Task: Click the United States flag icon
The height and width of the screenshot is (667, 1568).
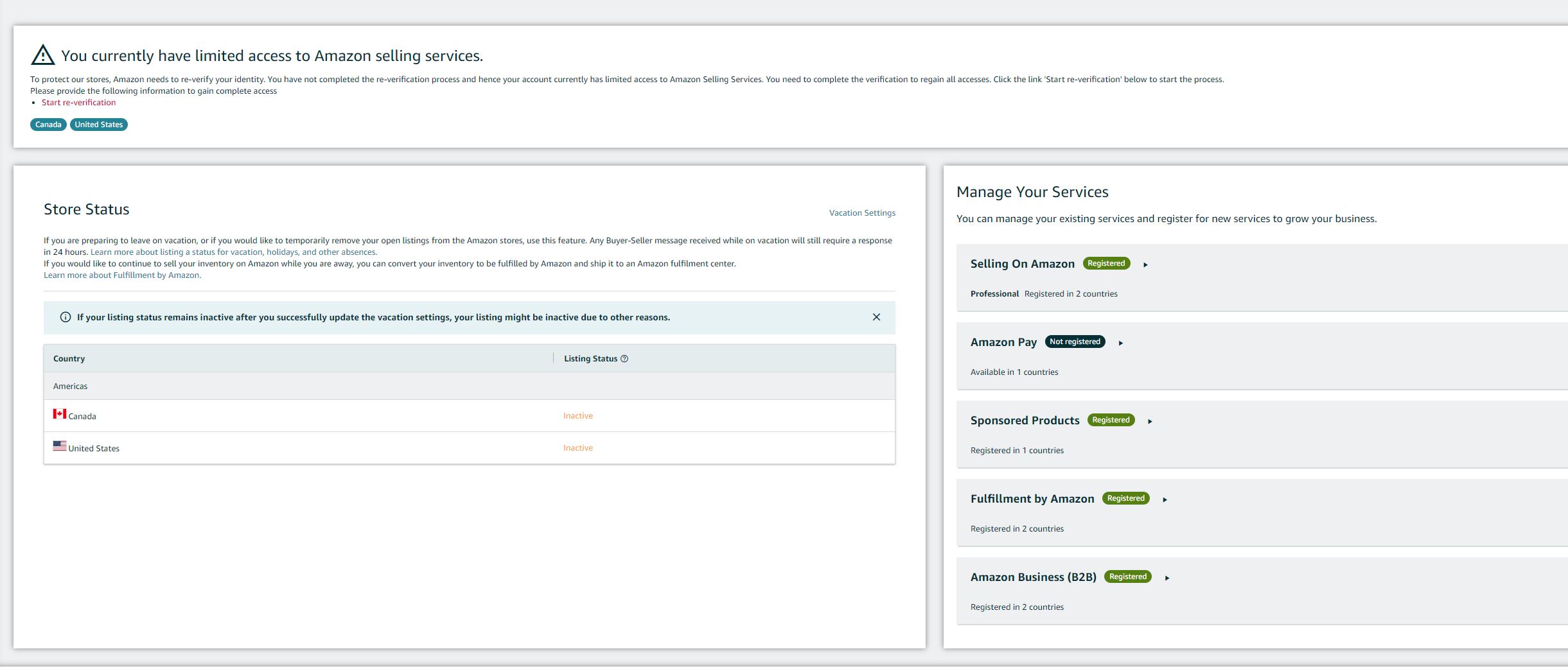Action: click(60, 446)
